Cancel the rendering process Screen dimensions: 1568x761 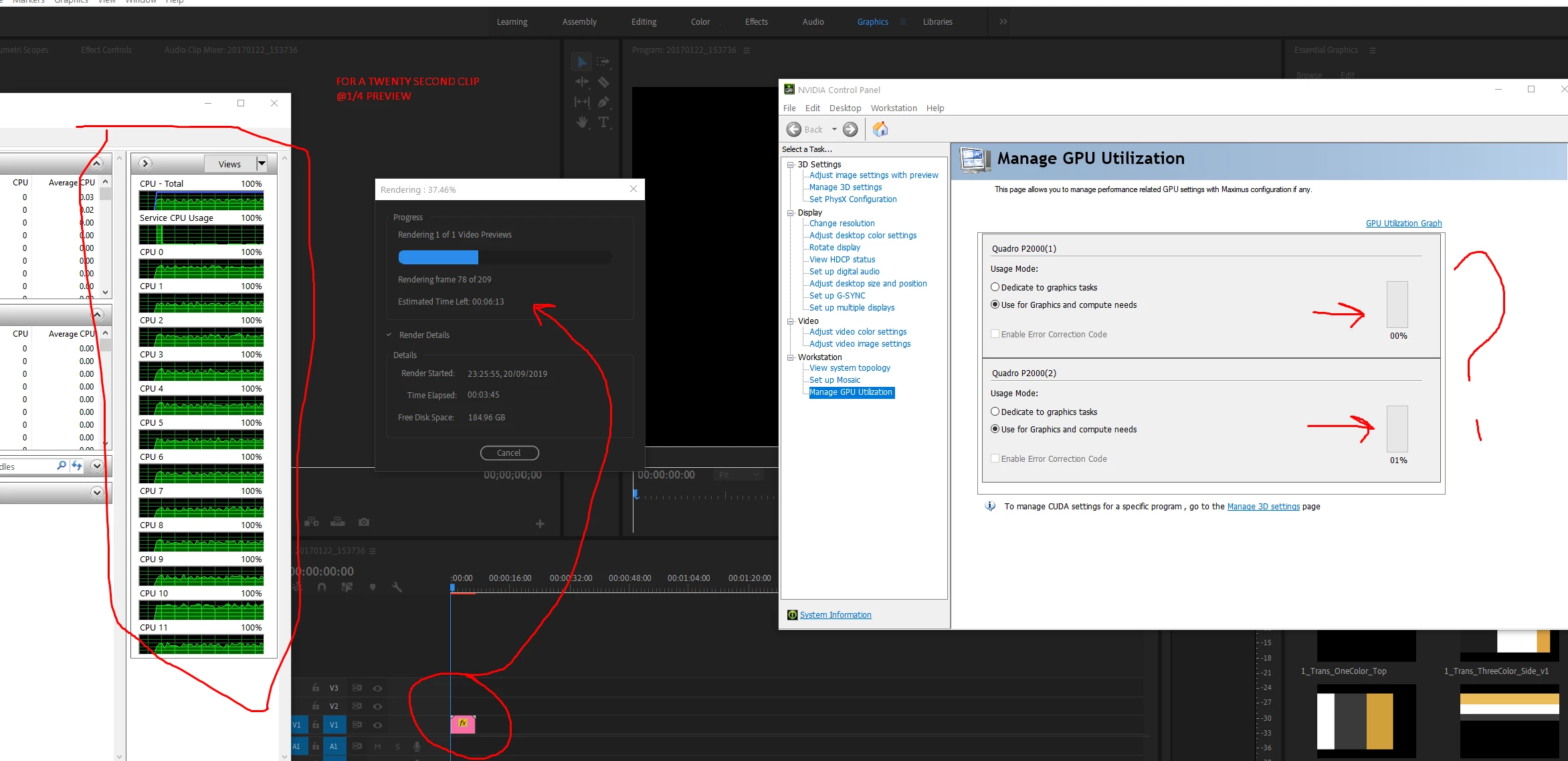tap(509, 453)
